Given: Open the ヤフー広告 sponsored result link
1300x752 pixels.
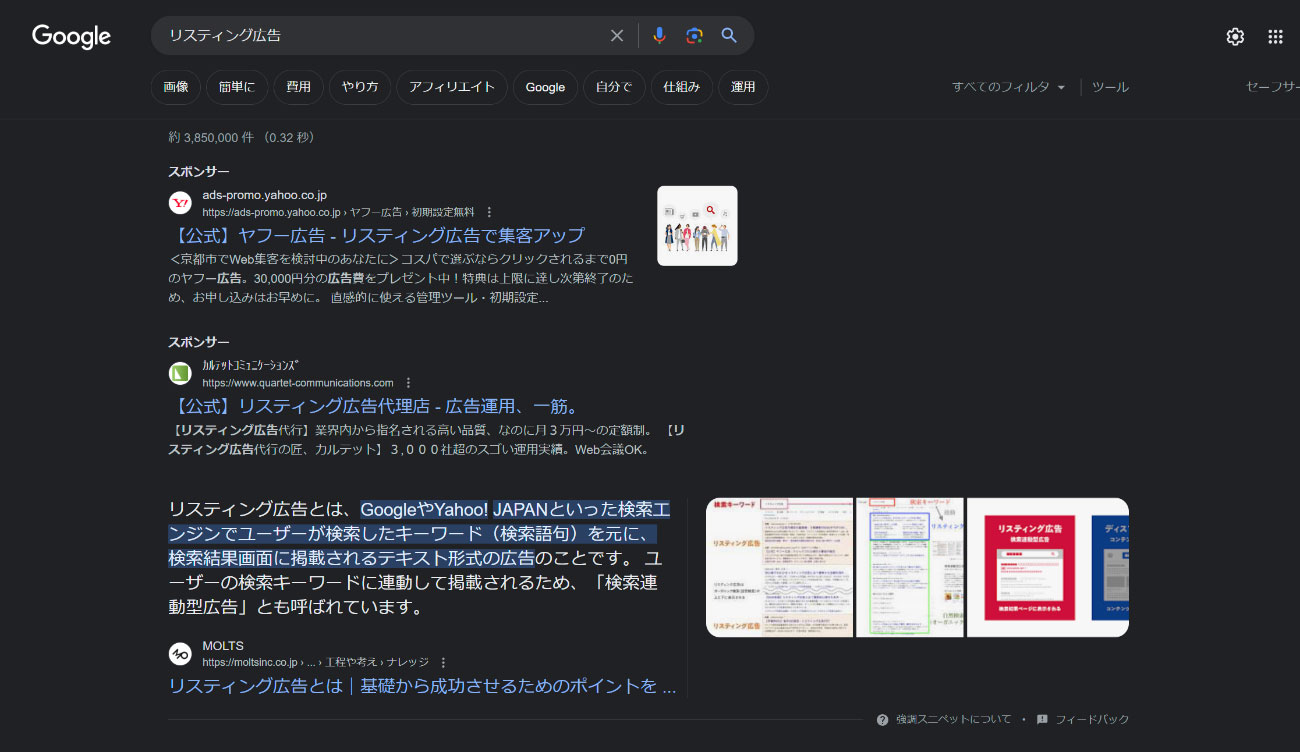Looking at the screenshot, I should coord(380,236).
